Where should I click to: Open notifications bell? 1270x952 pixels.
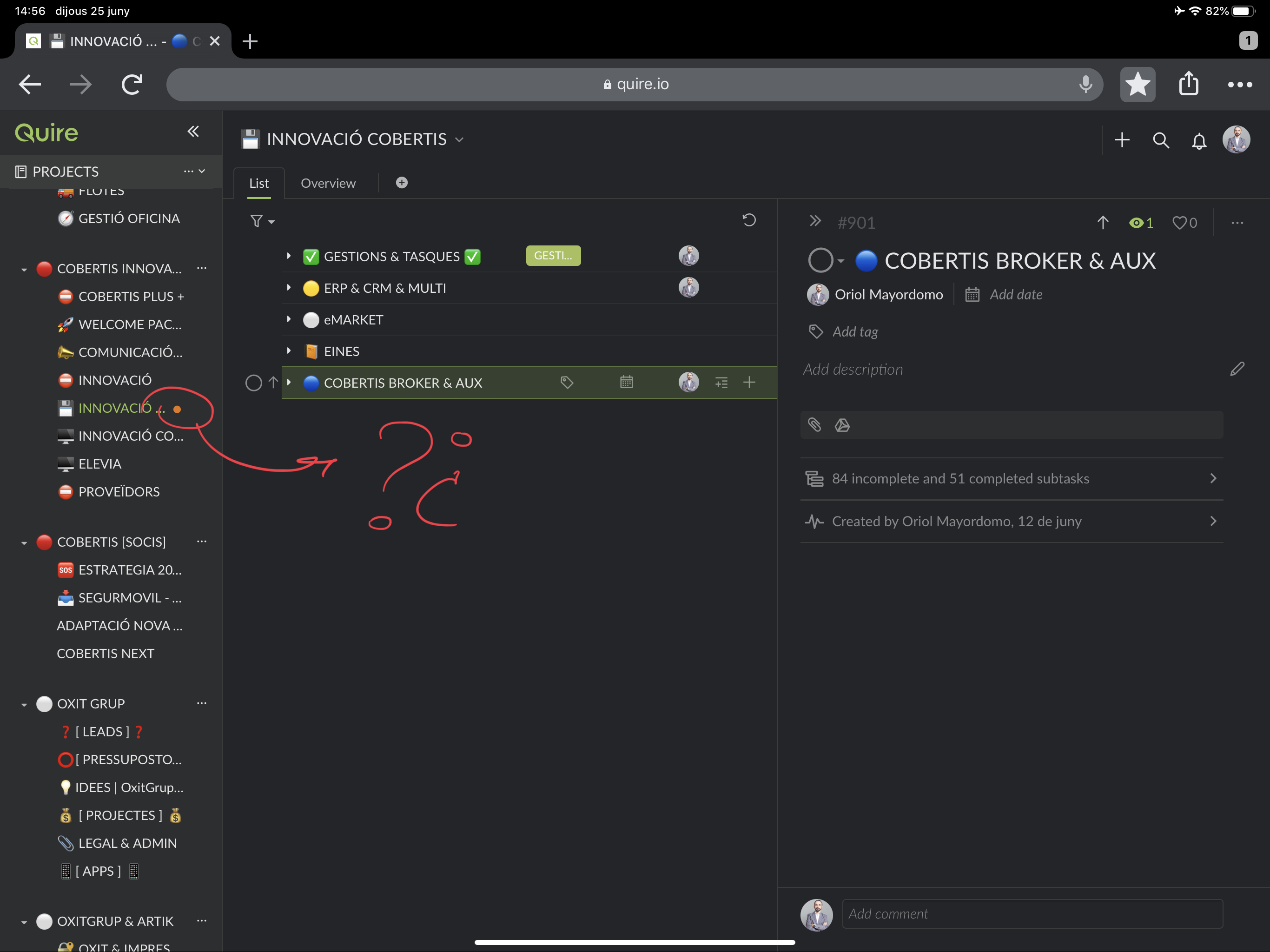click(x=1199, y=141)
